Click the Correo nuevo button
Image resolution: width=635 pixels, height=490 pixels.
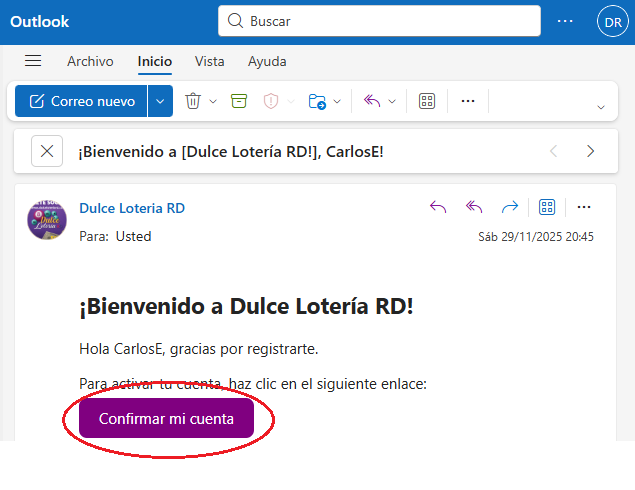81,101
